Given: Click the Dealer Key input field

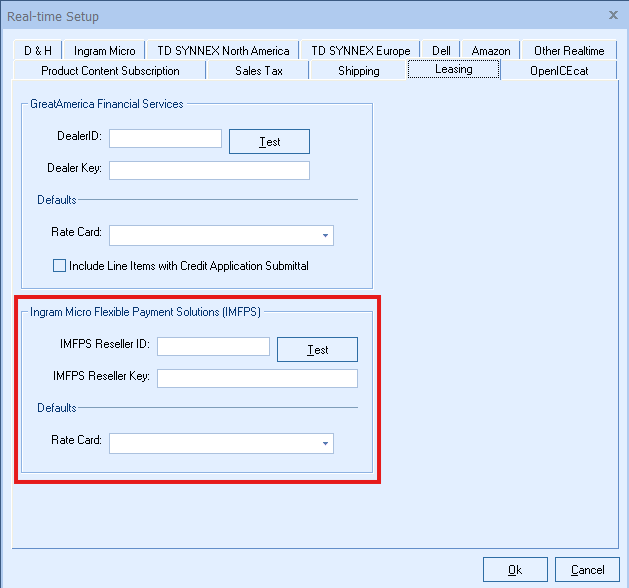Looking at the screenshot, I should pos(209,170).
